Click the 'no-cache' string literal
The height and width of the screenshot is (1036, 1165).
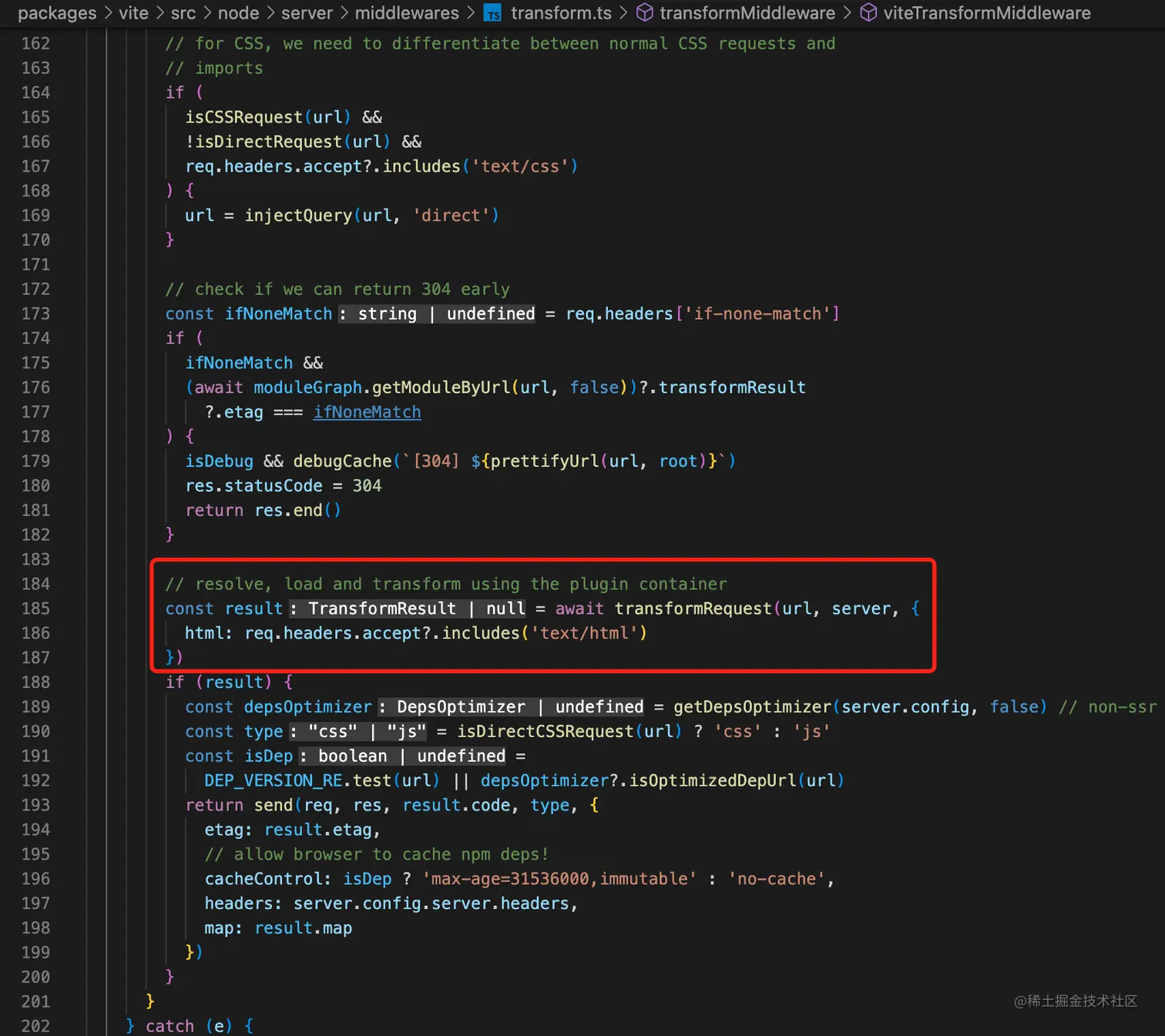[x=776, y=879]
